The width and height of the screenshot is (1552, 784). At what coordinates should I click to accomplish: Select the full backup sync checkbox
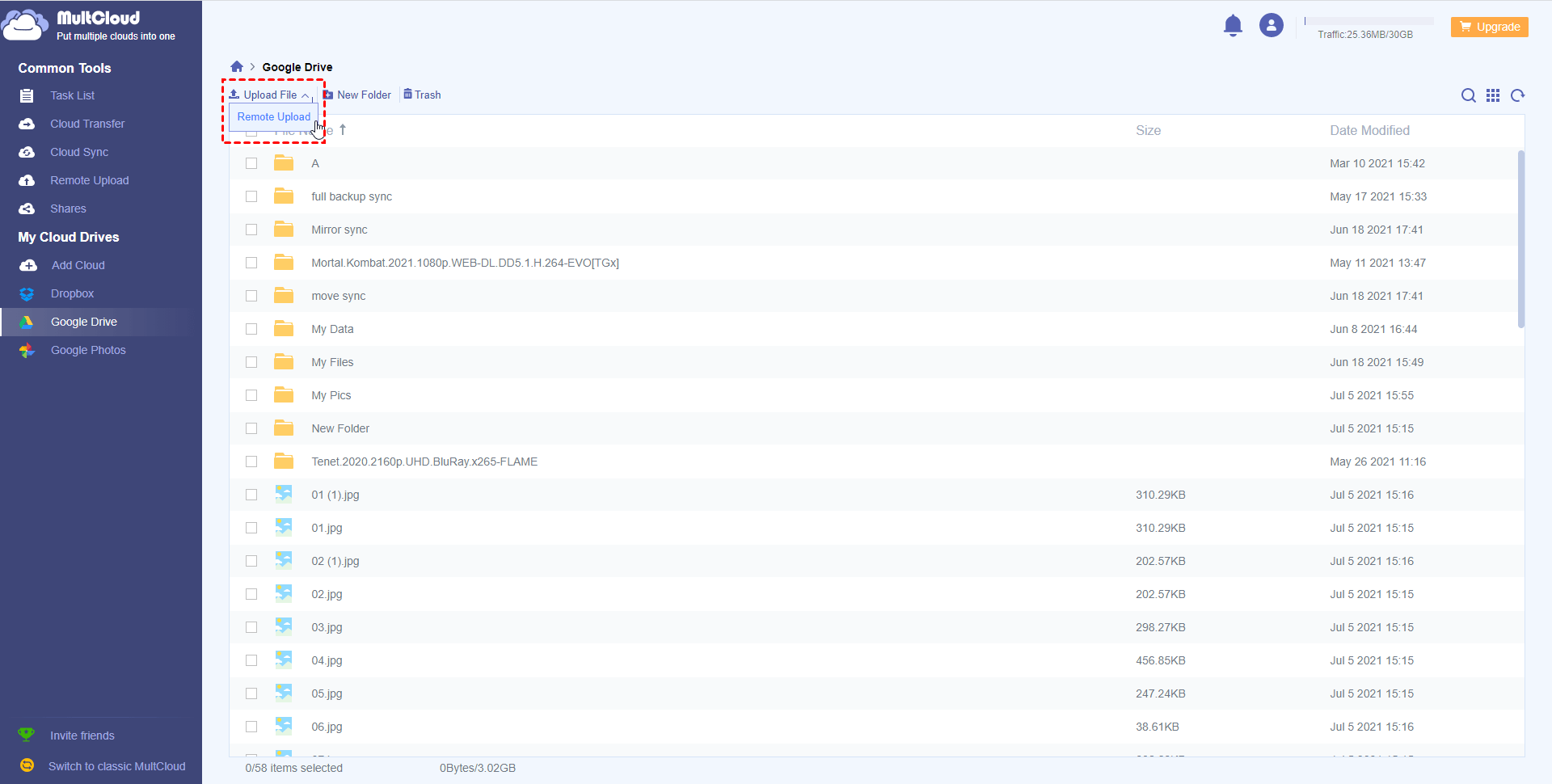(x=251, y=196)
